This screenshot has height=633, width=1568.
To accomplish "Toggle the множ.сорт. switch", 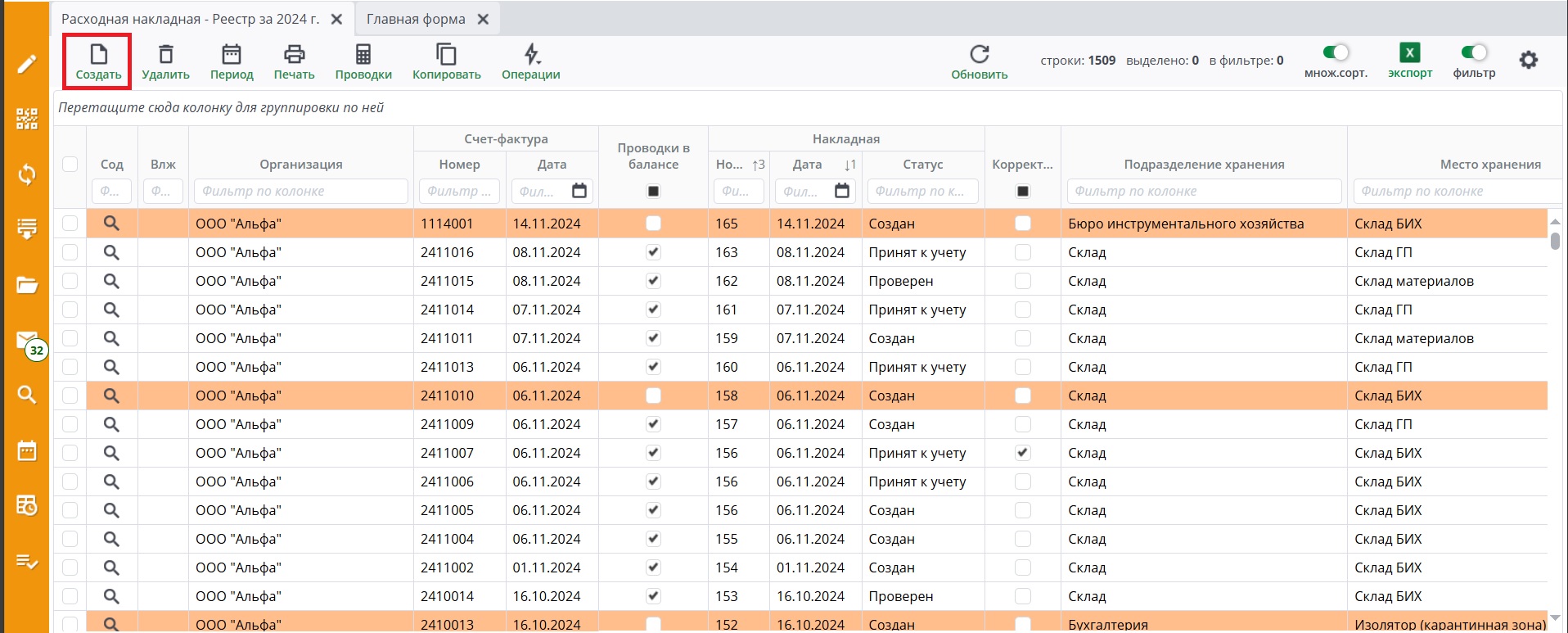I will (1336, 52).
